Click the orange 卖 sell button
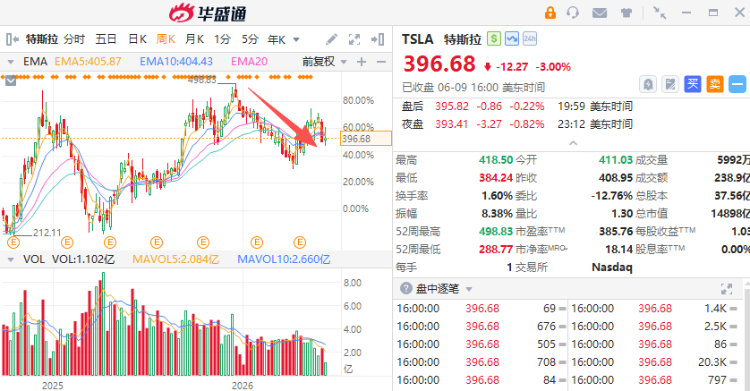The image size is (750, 391). click(715, 84)
